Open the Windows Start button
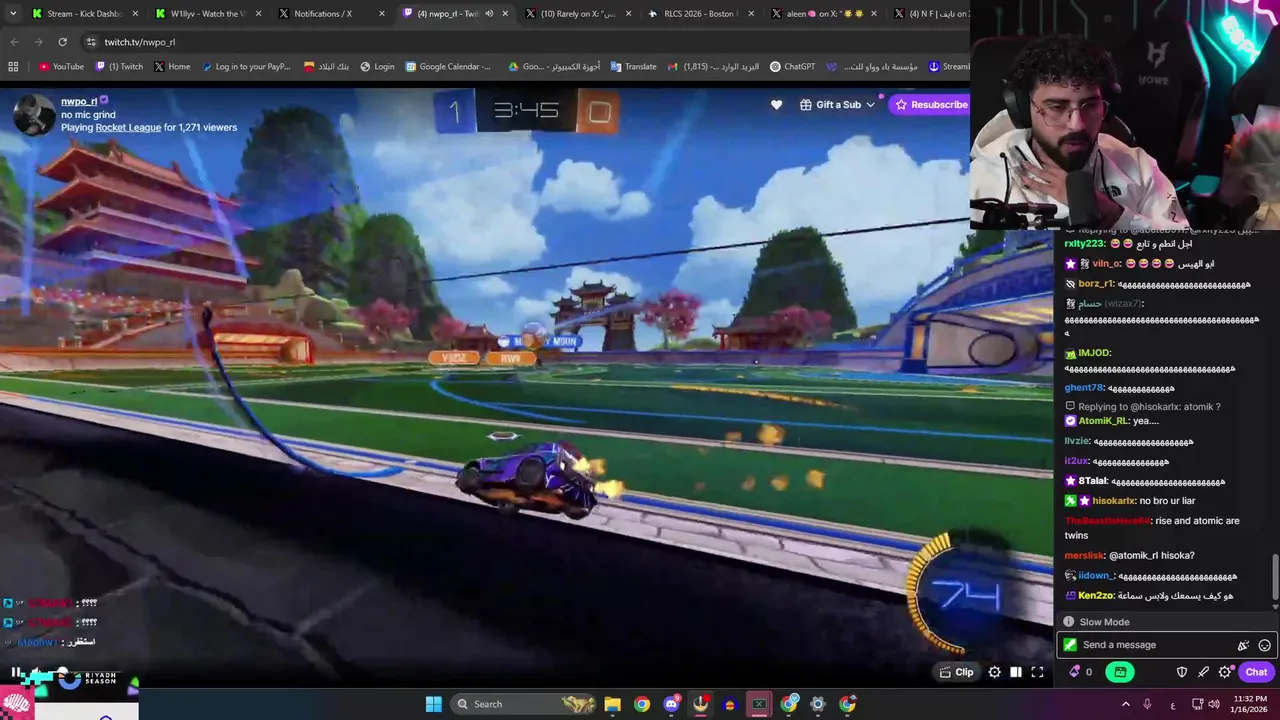1280x720 pixels. coord(434,704)
